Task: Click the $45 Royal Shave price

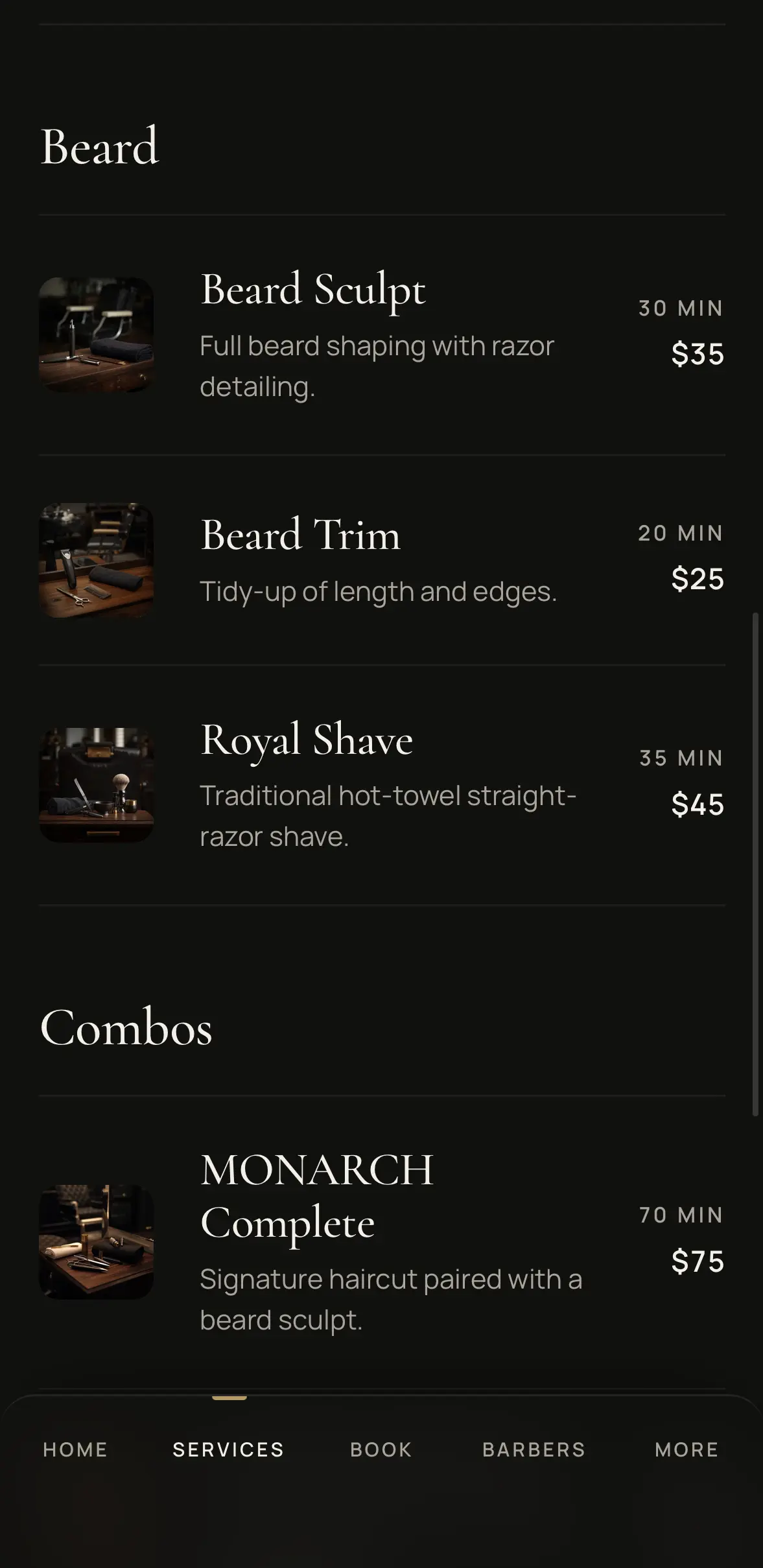Action: pos(698,804)
